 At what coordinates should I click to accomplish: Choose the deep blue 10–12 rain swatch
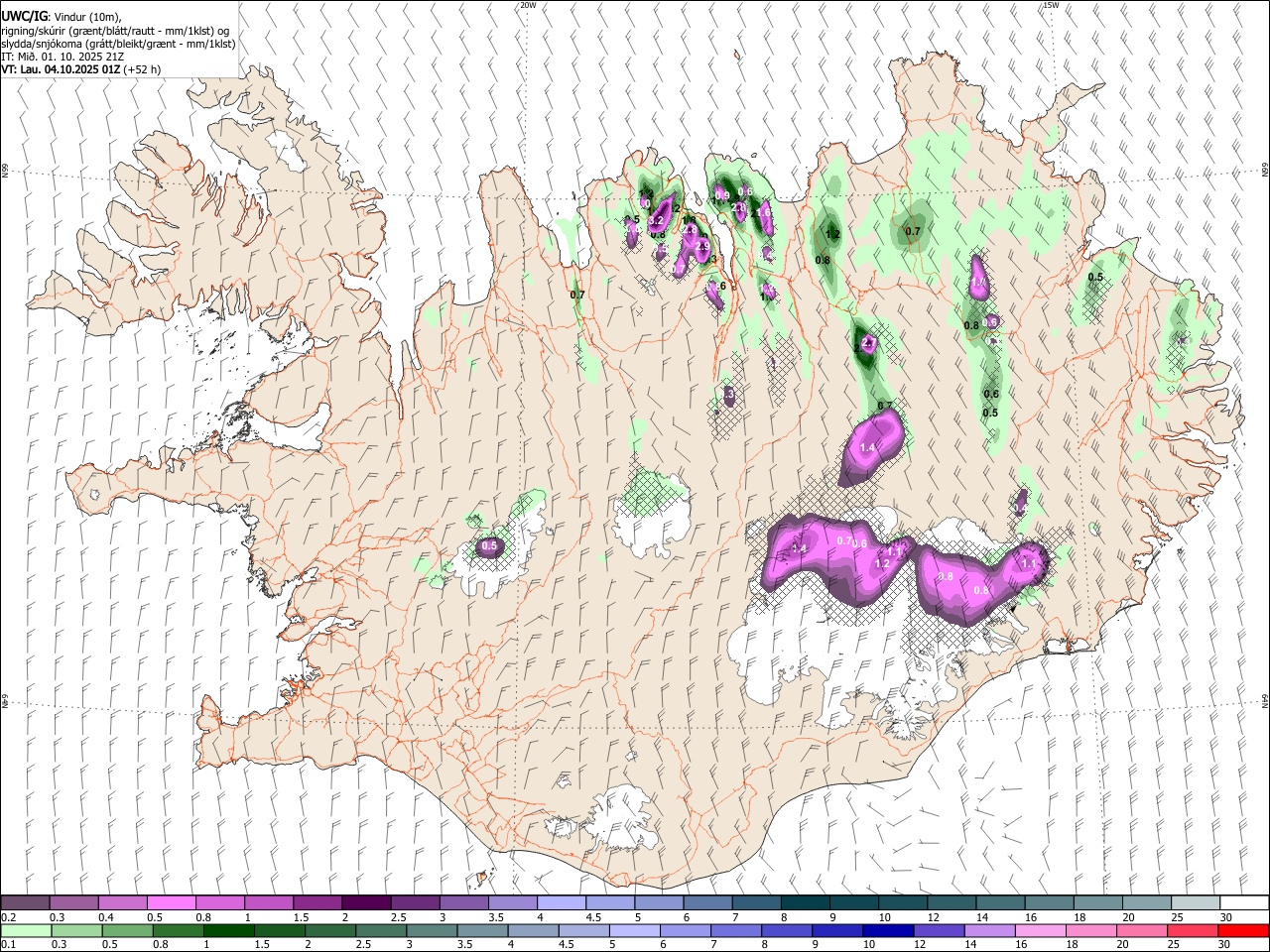click(888, 930)
